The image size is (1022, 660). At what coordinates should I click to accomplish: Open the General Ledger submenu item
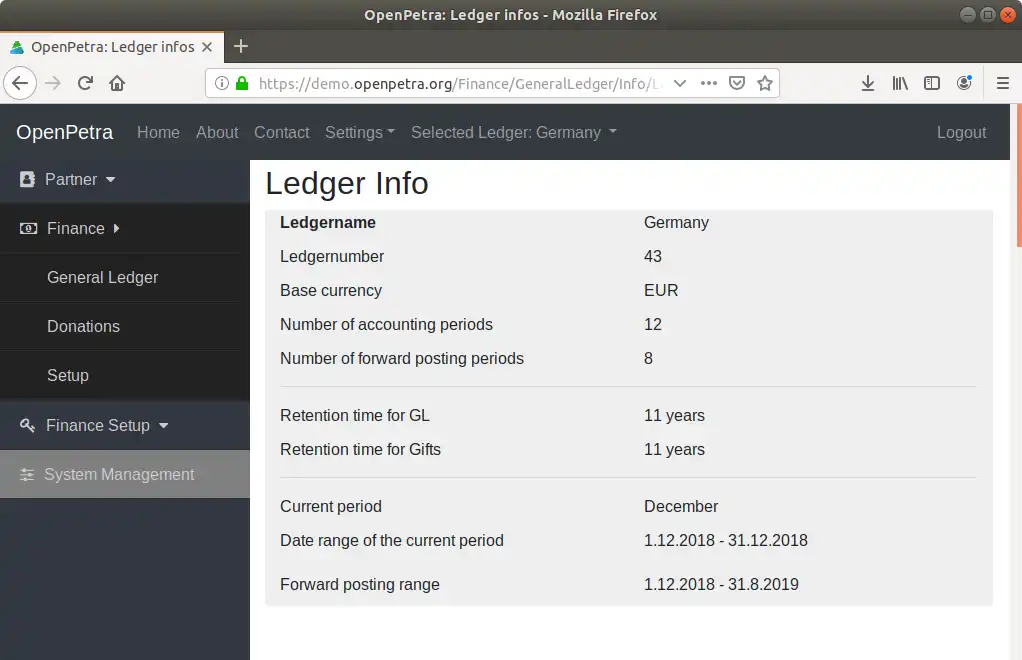[x=102, y=278]
